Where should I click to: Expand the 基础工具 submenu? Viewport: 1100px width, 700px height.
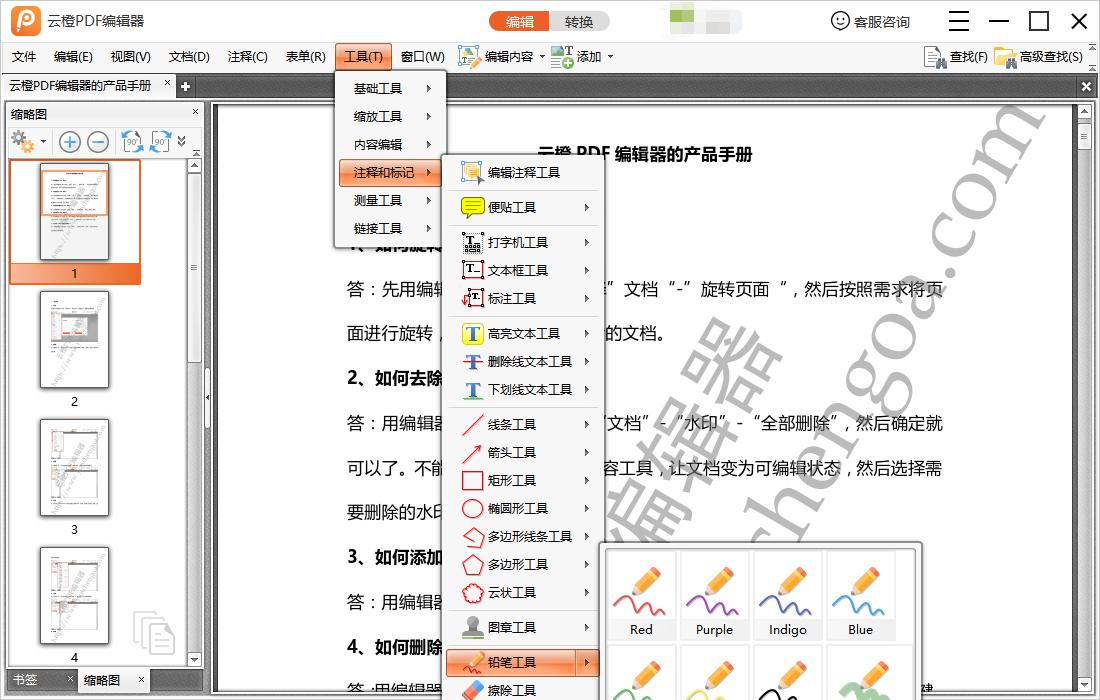391,88
